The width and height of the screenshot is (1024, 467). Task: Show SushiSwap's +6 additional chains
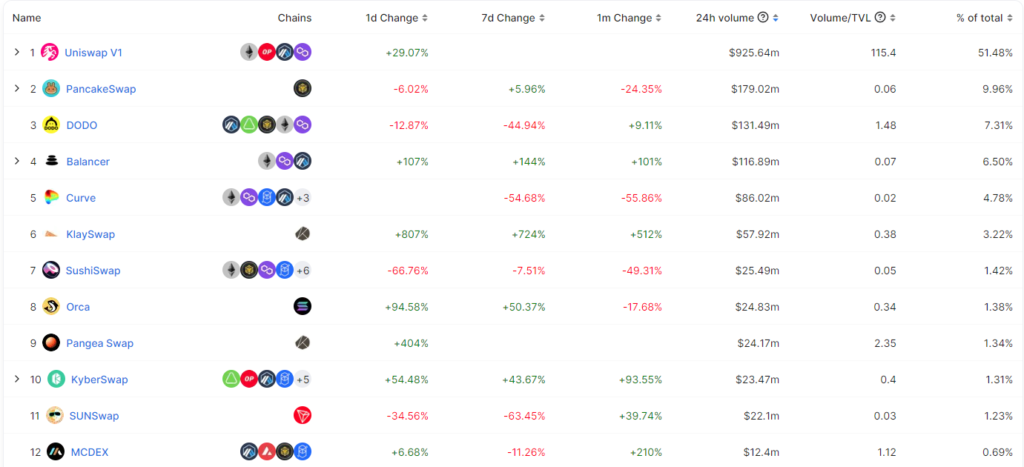coord(303,270)
